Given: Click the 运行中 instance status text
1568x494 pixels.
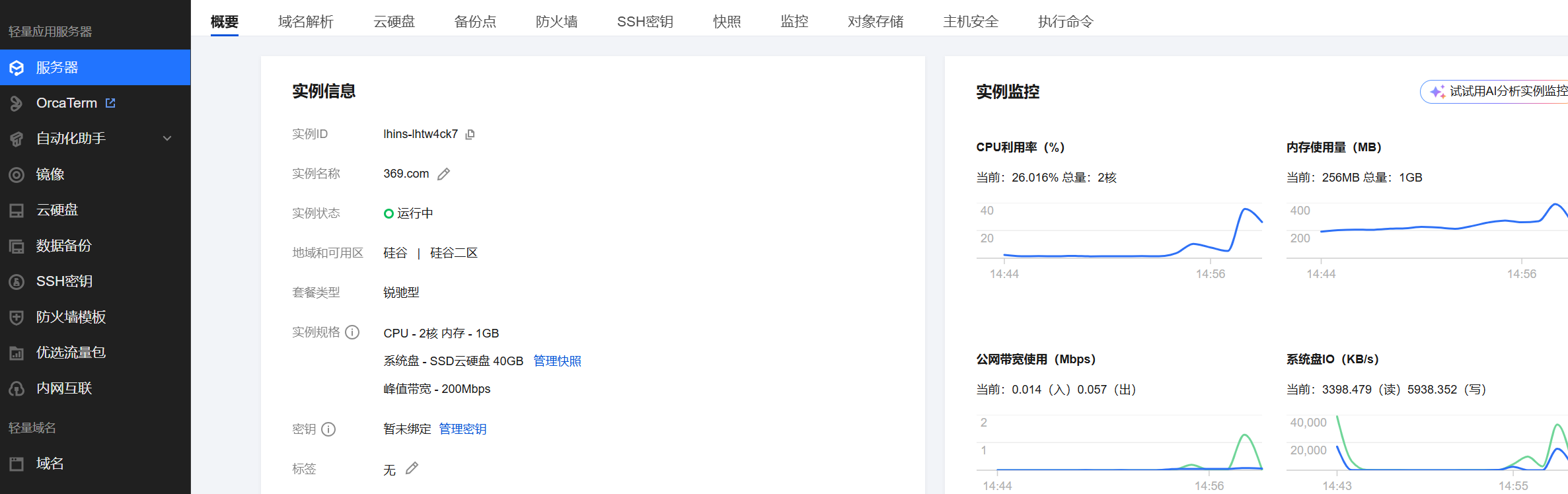Looking at the screenshot, I should [415, 213].
